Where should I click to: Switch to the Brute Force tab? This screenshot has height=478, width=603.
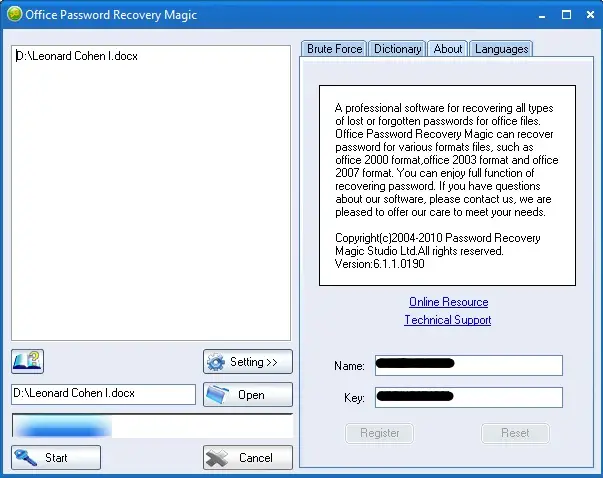tap(334, 49)
